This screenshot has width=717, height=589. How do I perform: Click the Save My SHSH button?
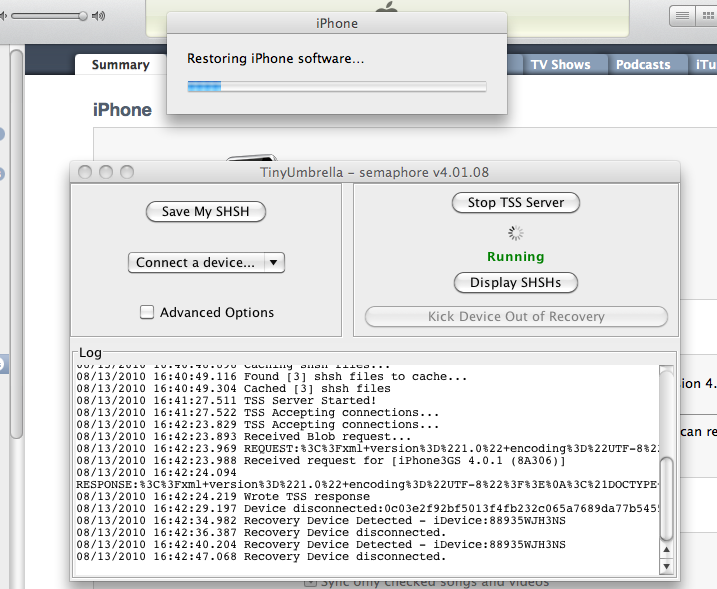click(206, 211)
